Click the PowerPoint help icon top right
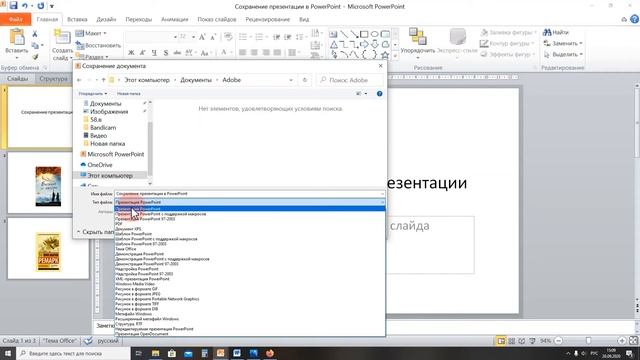Viewport: 640px width, 360px height. (x=634, y=19)
